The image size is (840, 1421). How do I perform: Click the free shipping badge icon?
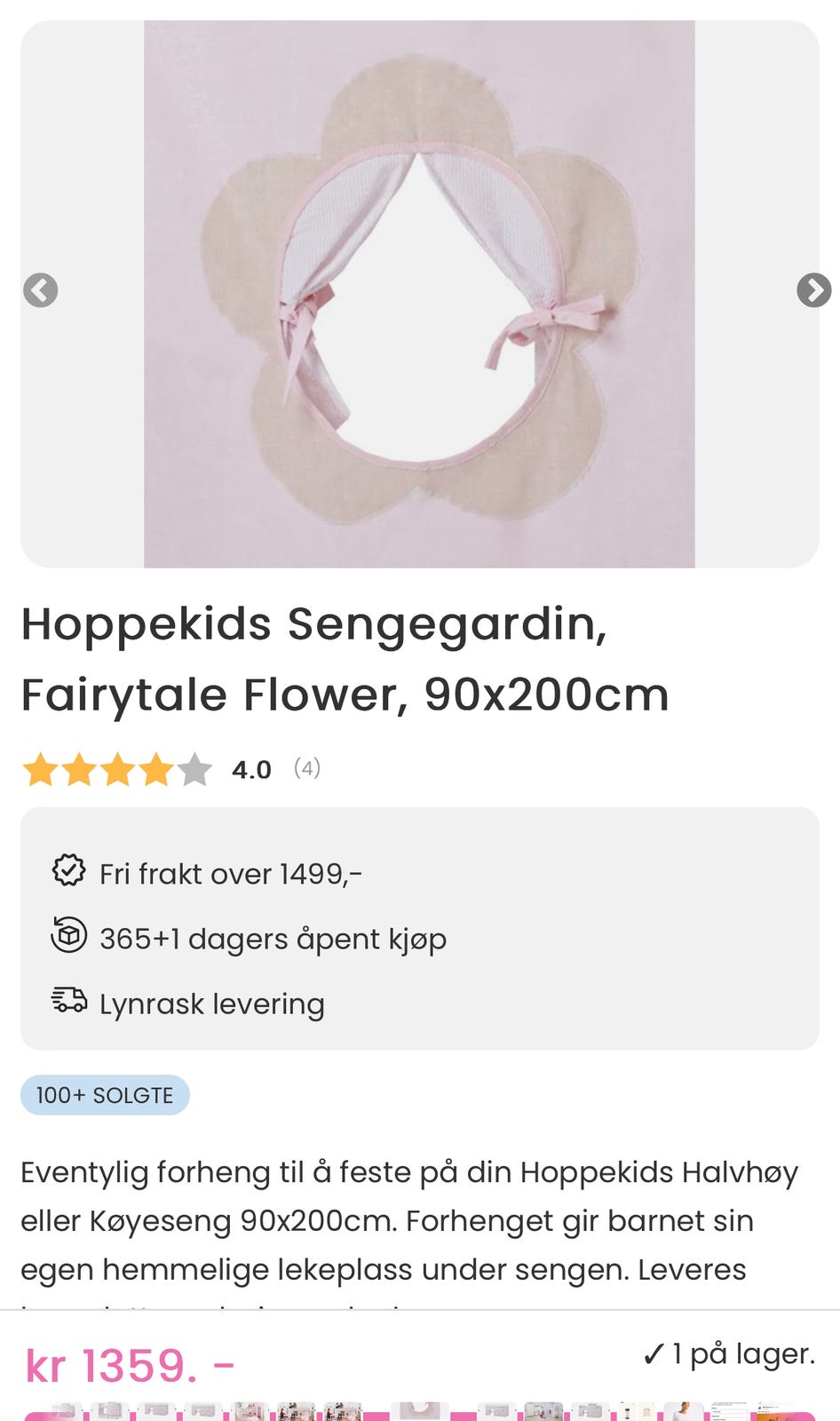(68, 871)
